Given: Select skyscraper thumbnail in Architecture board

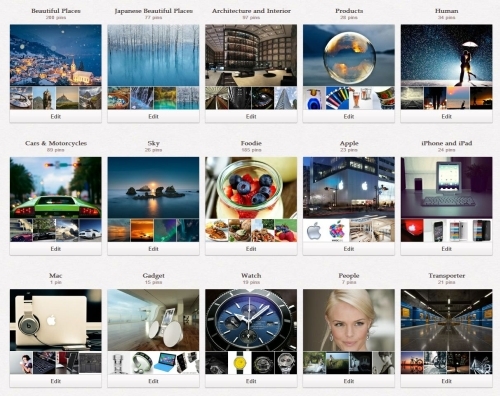Looking at the screenshot, I should (x=286, y=98).
